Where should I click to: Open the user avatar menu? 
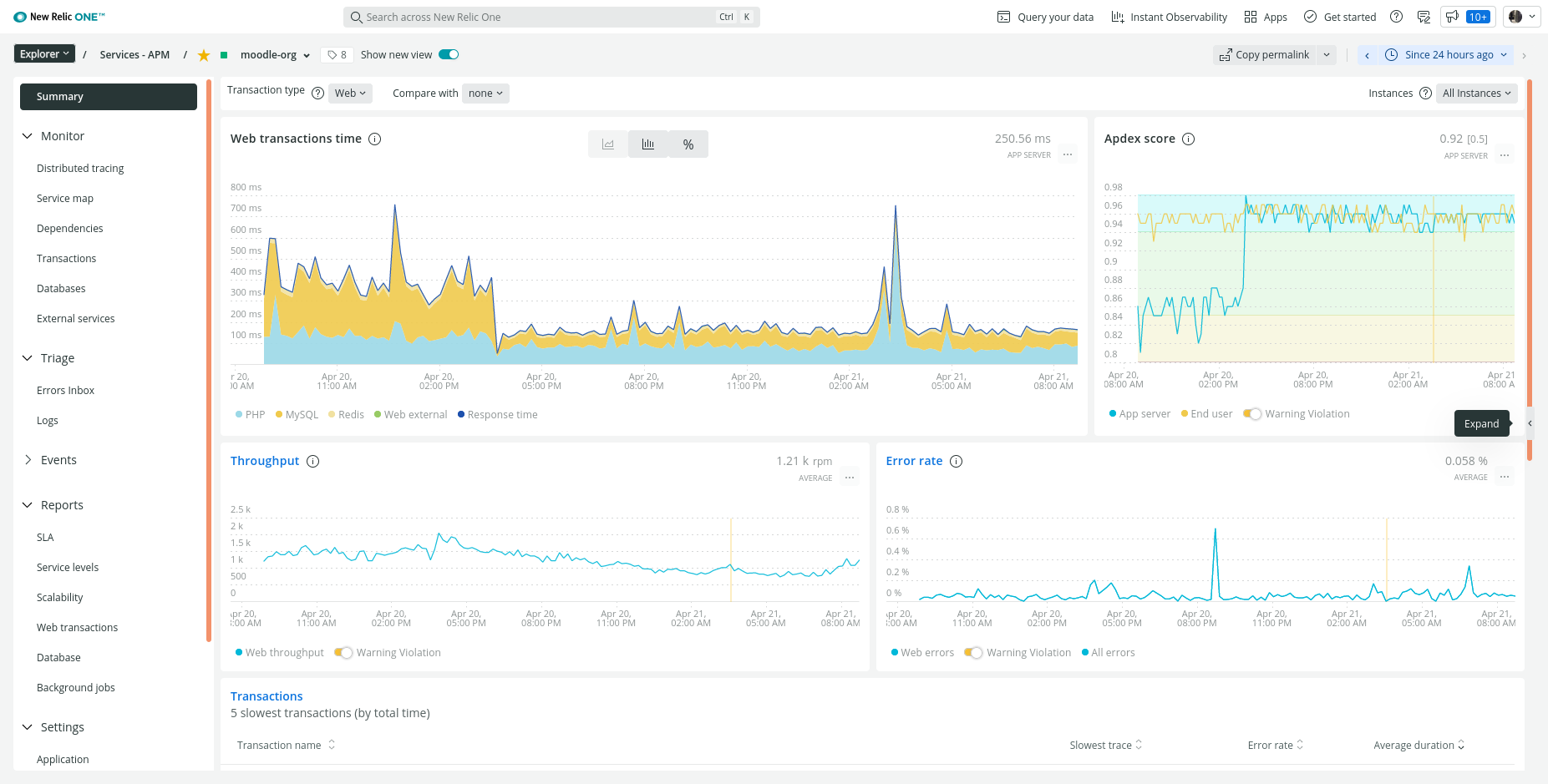1522,17
